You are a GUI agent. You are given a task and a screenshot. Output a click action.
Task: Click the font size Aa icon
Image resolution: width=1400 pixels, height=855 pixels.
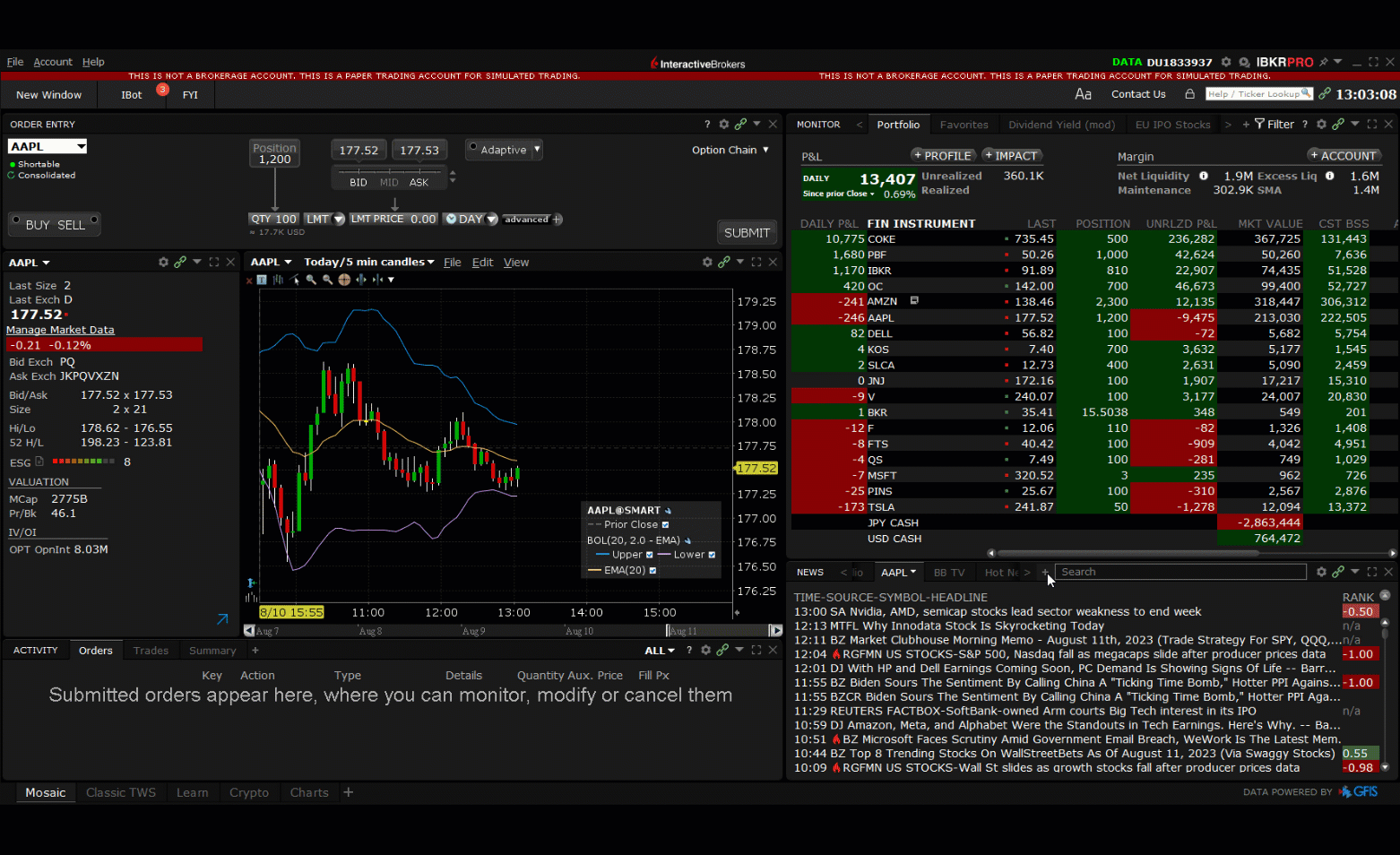click(1083, 94)
